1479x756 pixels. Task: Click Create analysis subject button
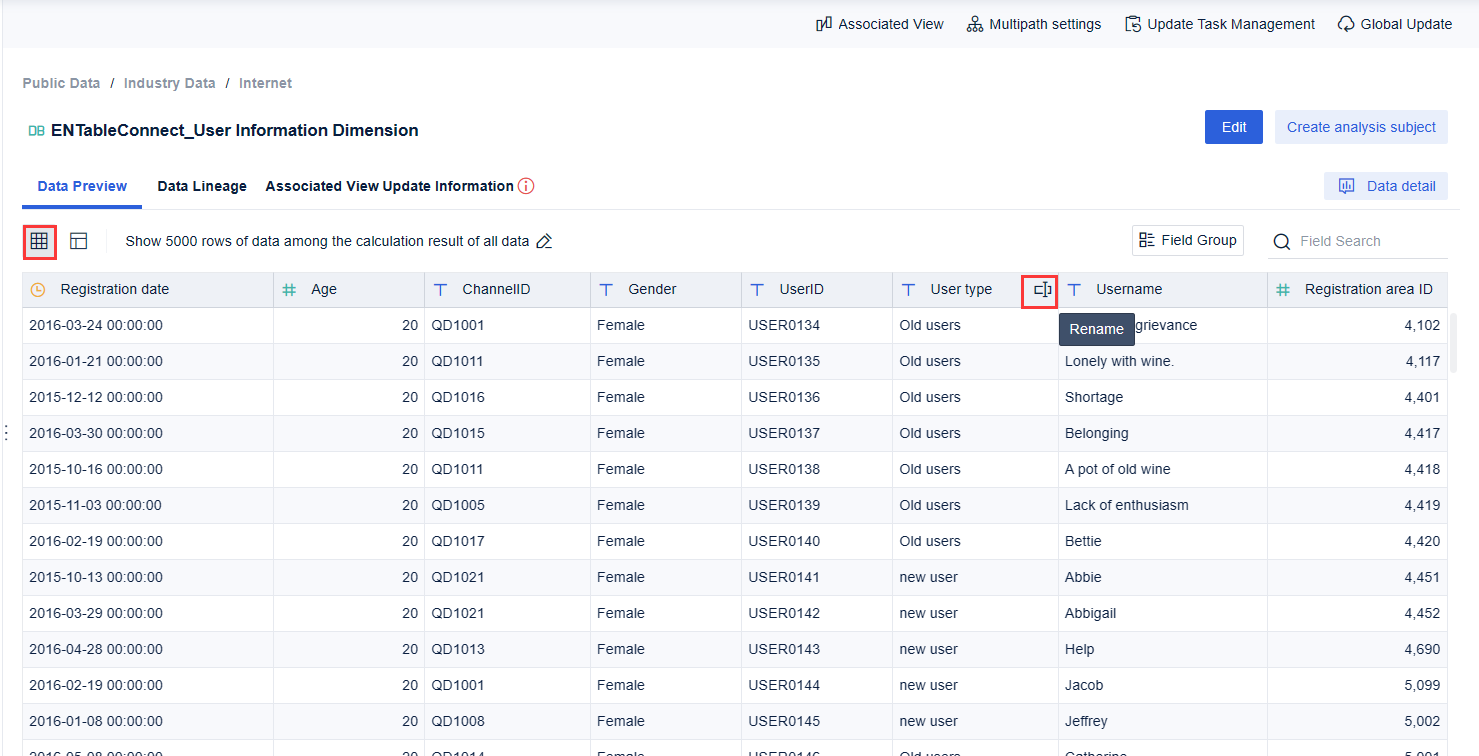[x=1361, y=127]
